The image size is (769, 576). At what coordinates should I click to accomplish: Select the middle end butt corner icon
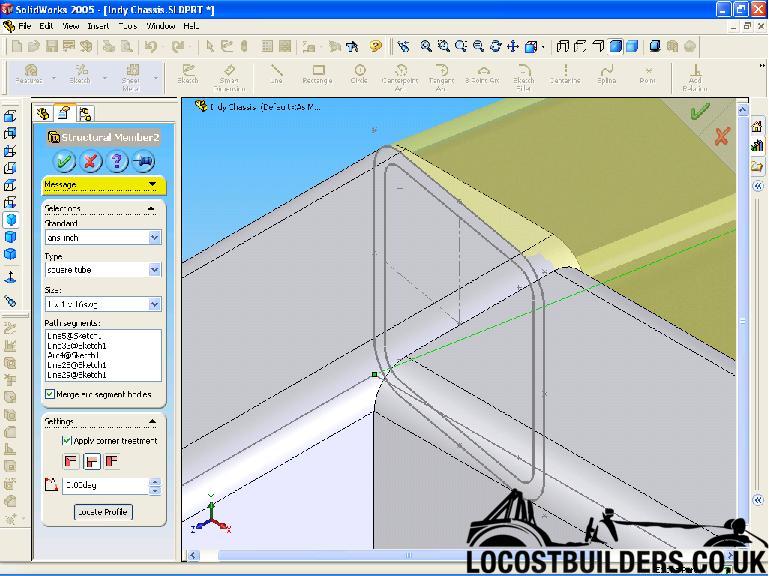pos(91,461)
